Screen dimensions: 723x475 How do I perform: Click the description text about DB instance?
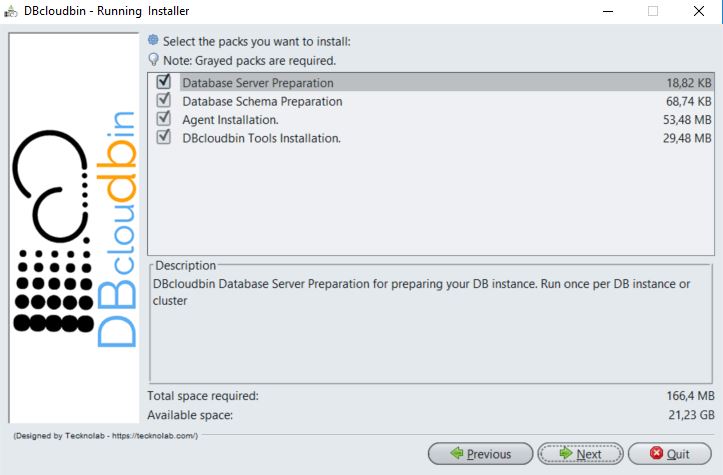[421, 292]
